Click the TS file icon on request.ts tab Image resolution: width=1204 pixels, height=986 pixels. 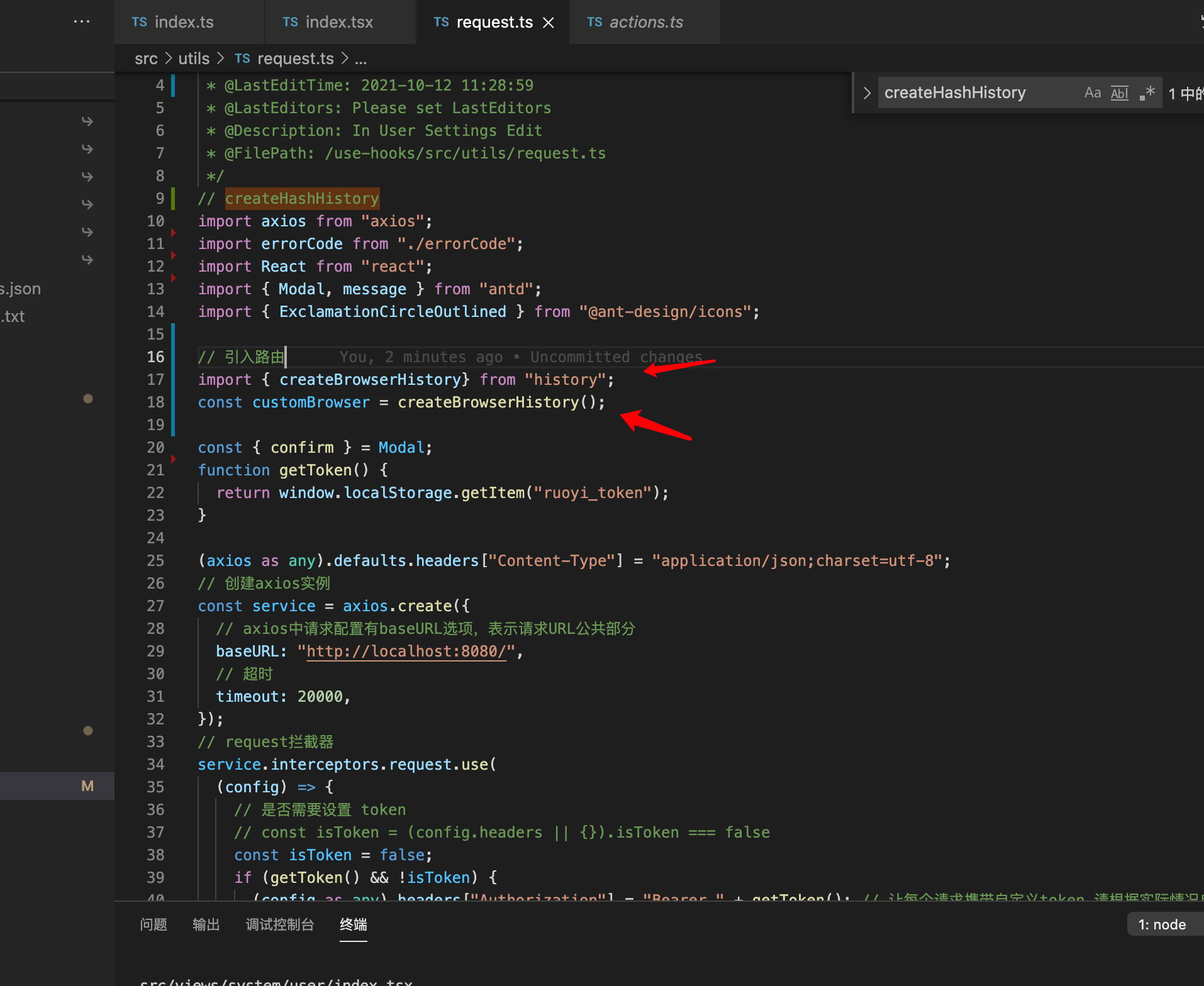(x=442, y=22)
